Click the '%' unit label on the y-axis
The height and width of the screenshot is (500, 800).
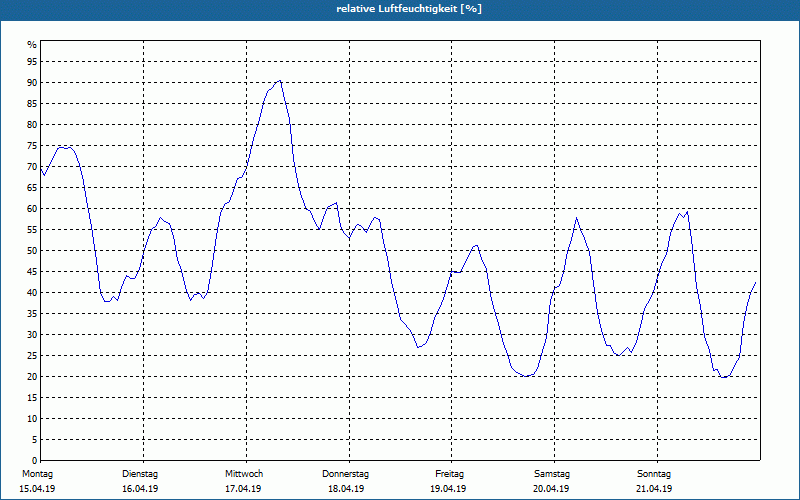tap(32, 45)
